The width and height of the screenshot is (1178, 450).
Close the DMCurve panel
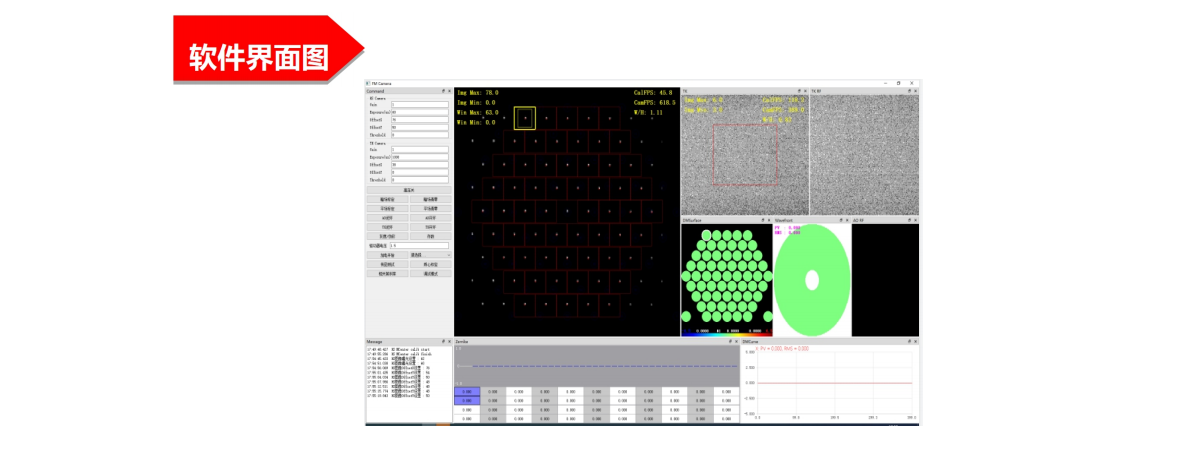(x=915, y=342)
